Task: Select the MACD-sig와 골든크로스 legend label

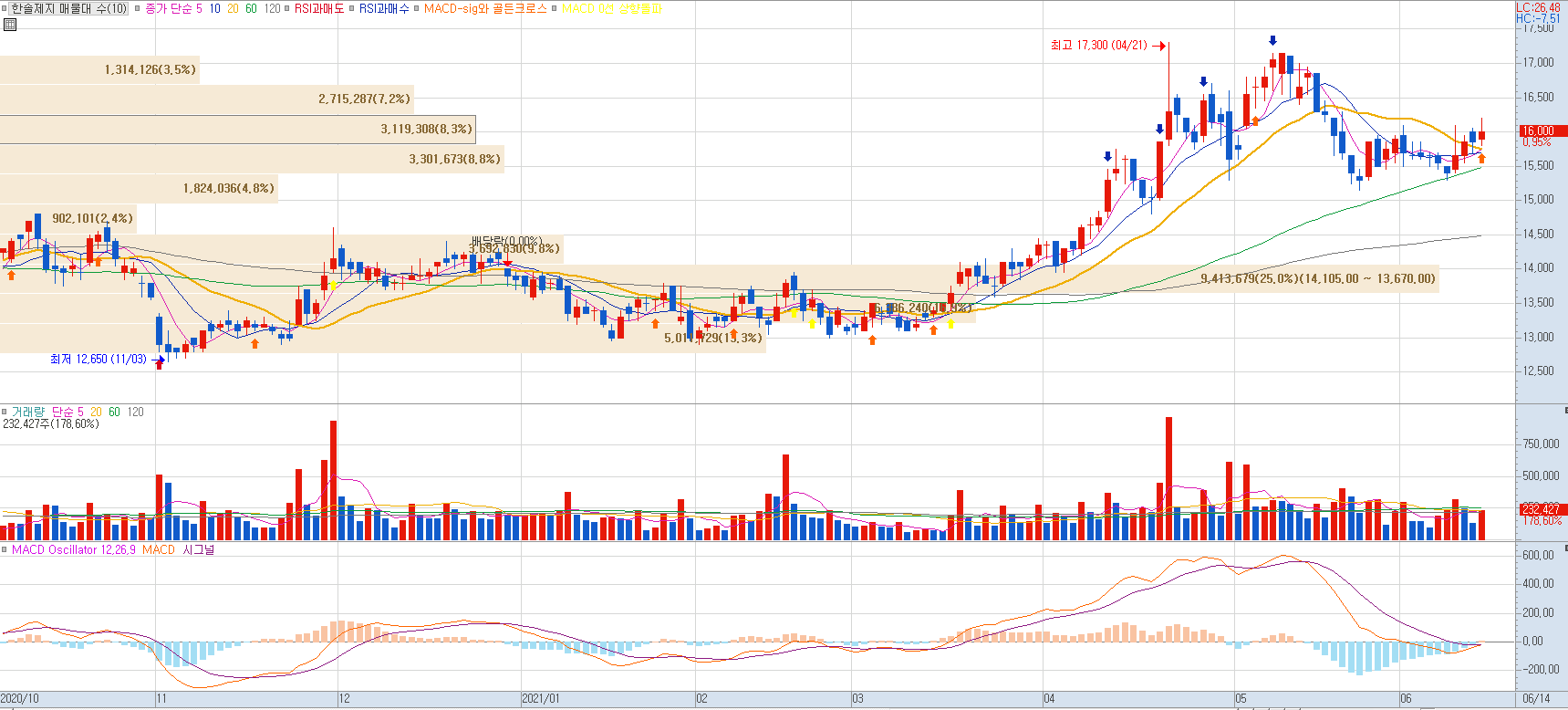Action: click(485, 8)
